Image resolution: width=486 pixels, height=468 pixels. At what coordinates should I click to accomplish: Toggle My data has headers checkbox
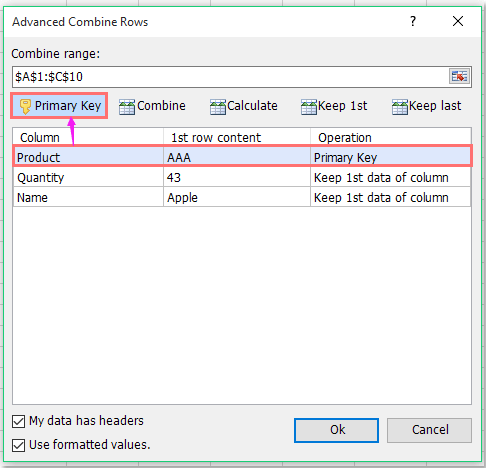[19, 421]
